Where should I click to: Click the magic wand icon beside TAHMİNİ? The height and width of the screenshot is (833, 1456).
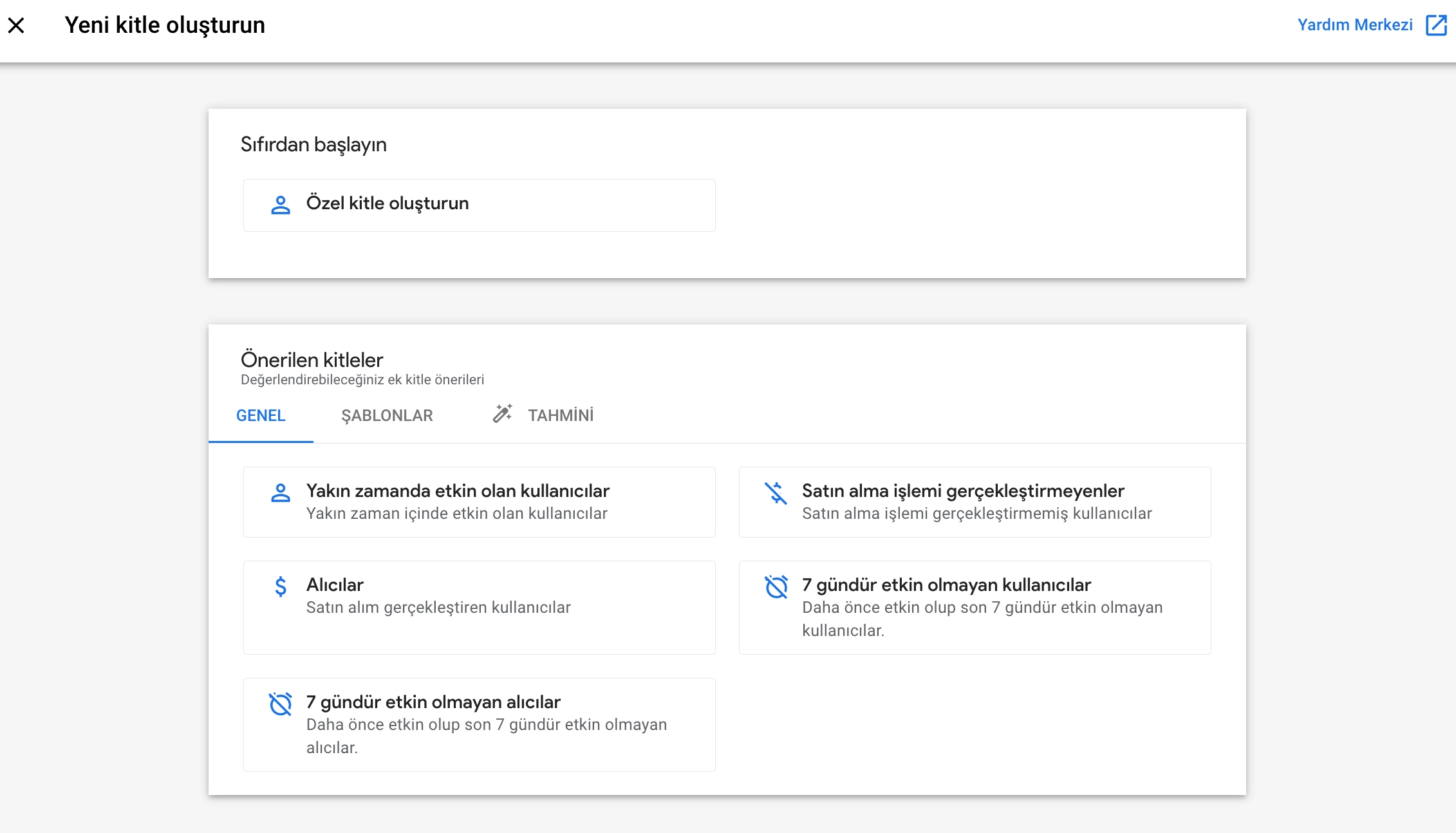[x=502, y=414]
